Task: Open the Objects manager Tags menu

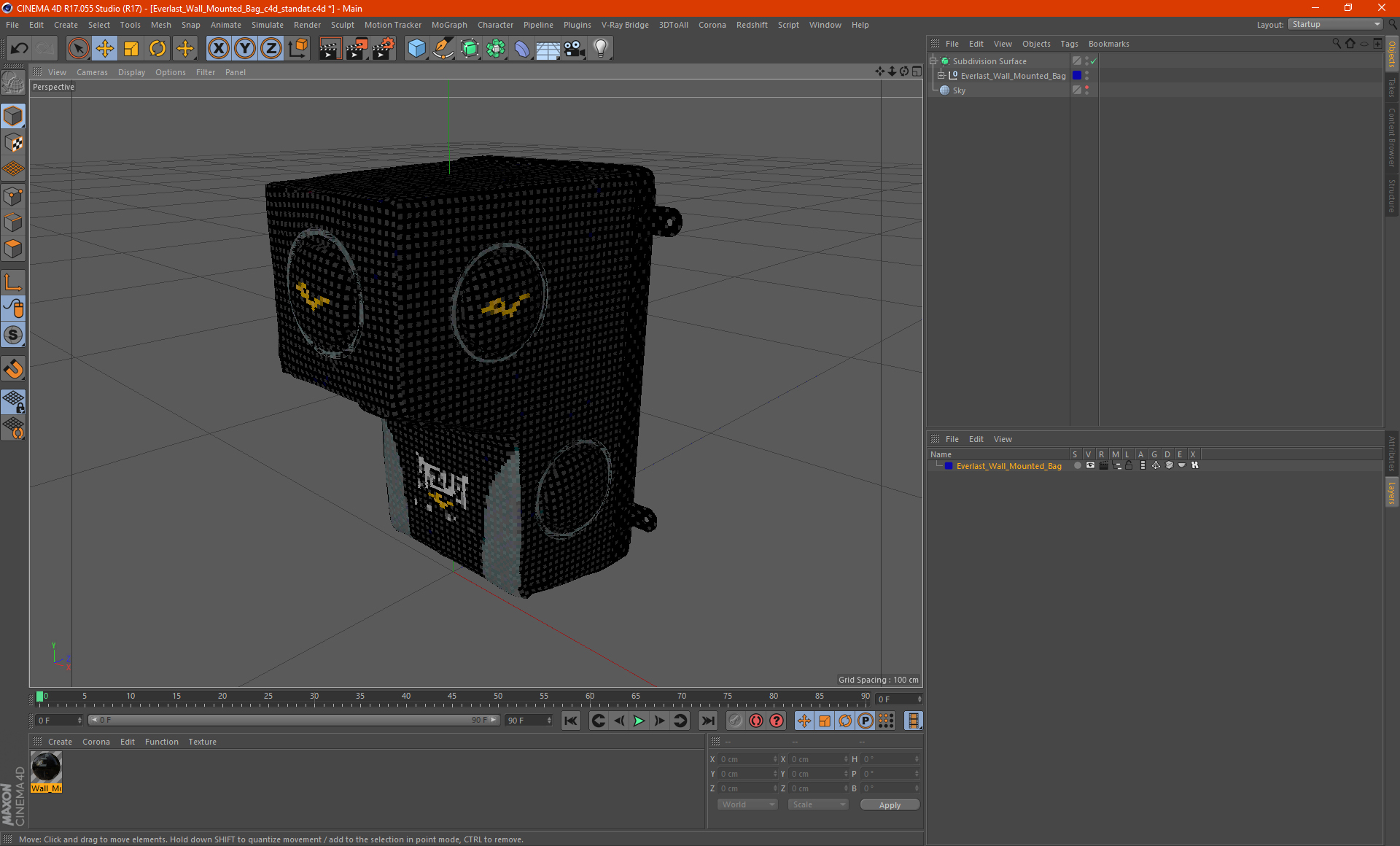Action: point(1069,44)
